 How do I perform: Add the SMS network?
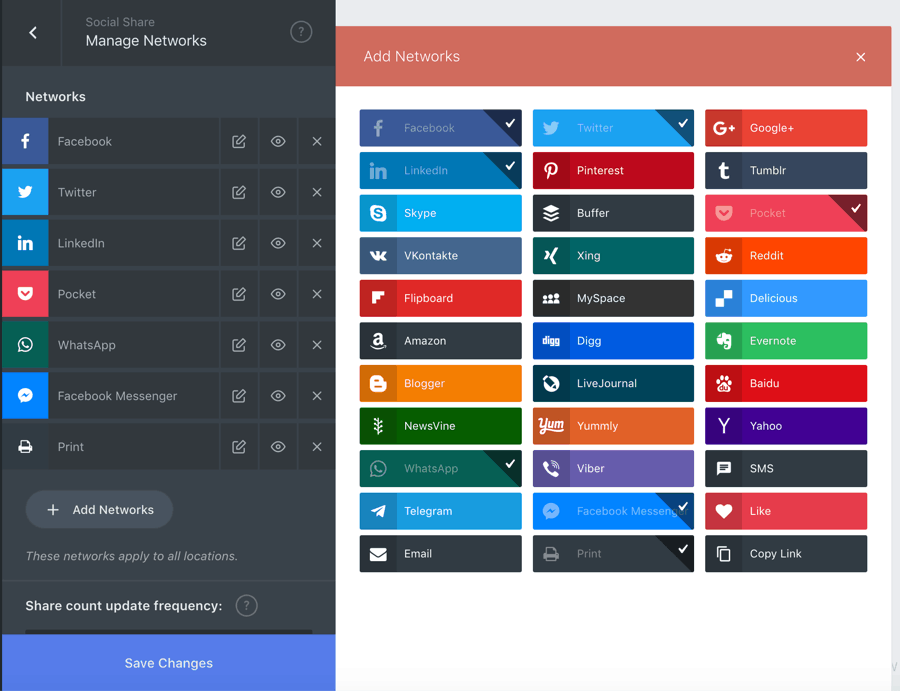coord(786,468)
